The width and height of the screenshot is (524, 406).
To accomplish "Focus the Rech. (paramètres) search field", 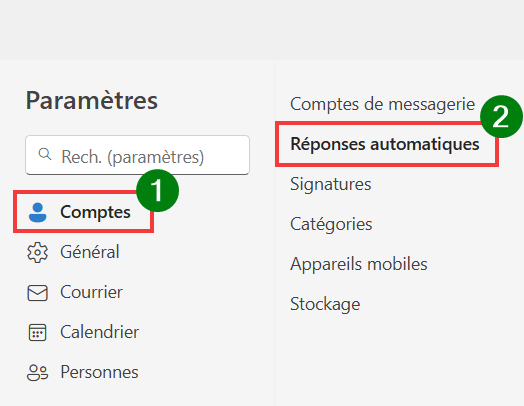I will tap(137, 155).
